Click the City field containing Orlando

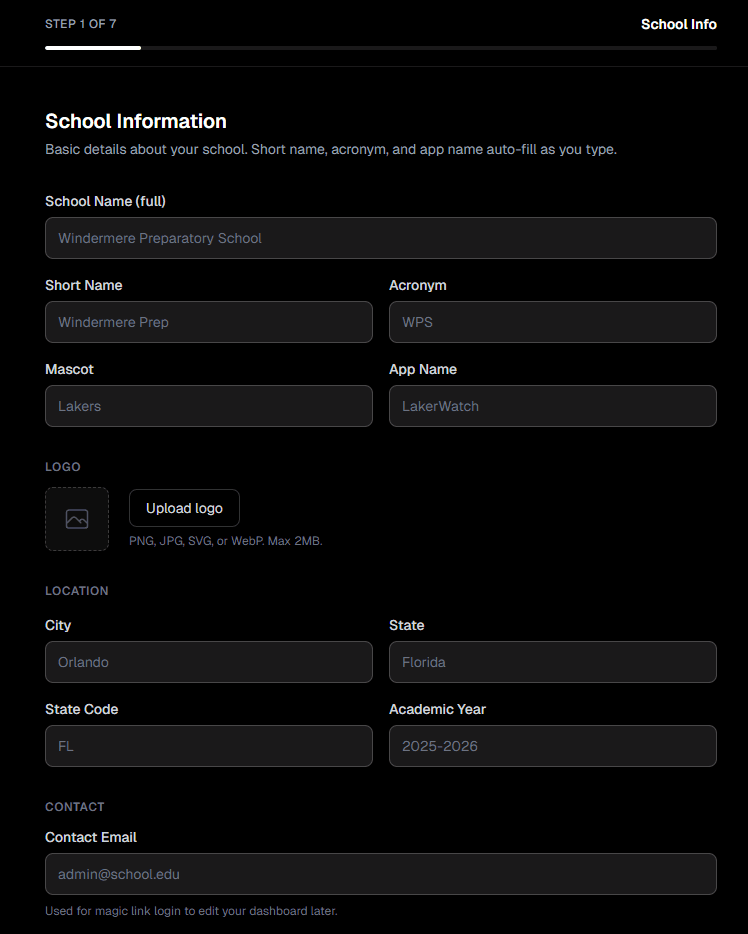point(208,662)
